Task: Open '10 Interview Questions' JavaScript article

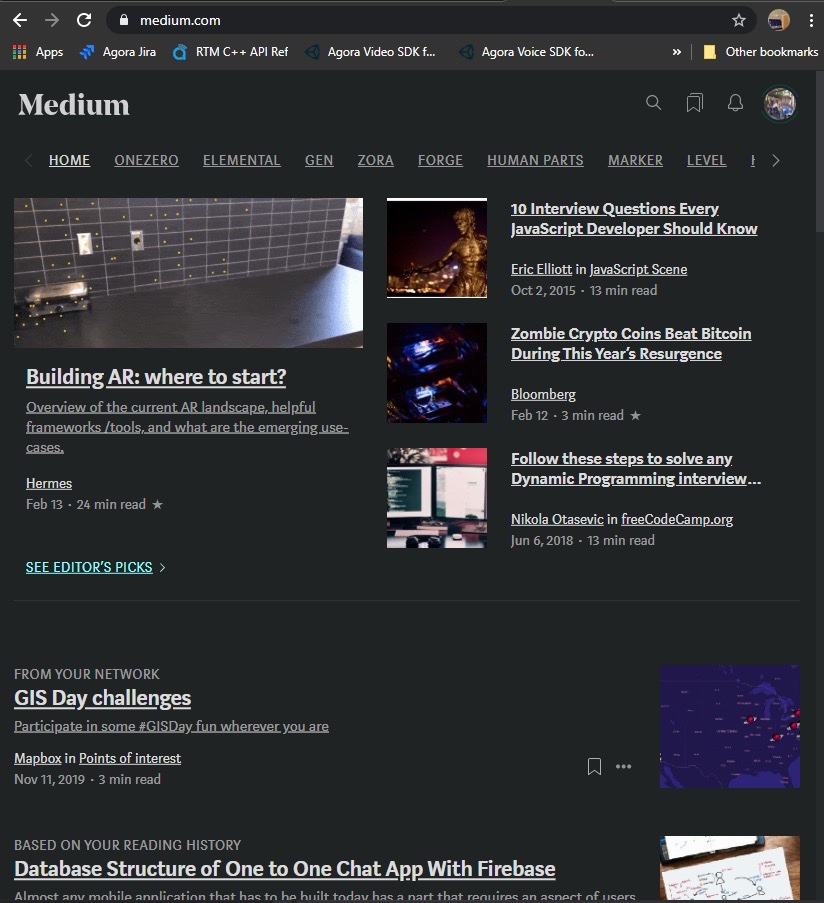Action: [x=634, y=218]
